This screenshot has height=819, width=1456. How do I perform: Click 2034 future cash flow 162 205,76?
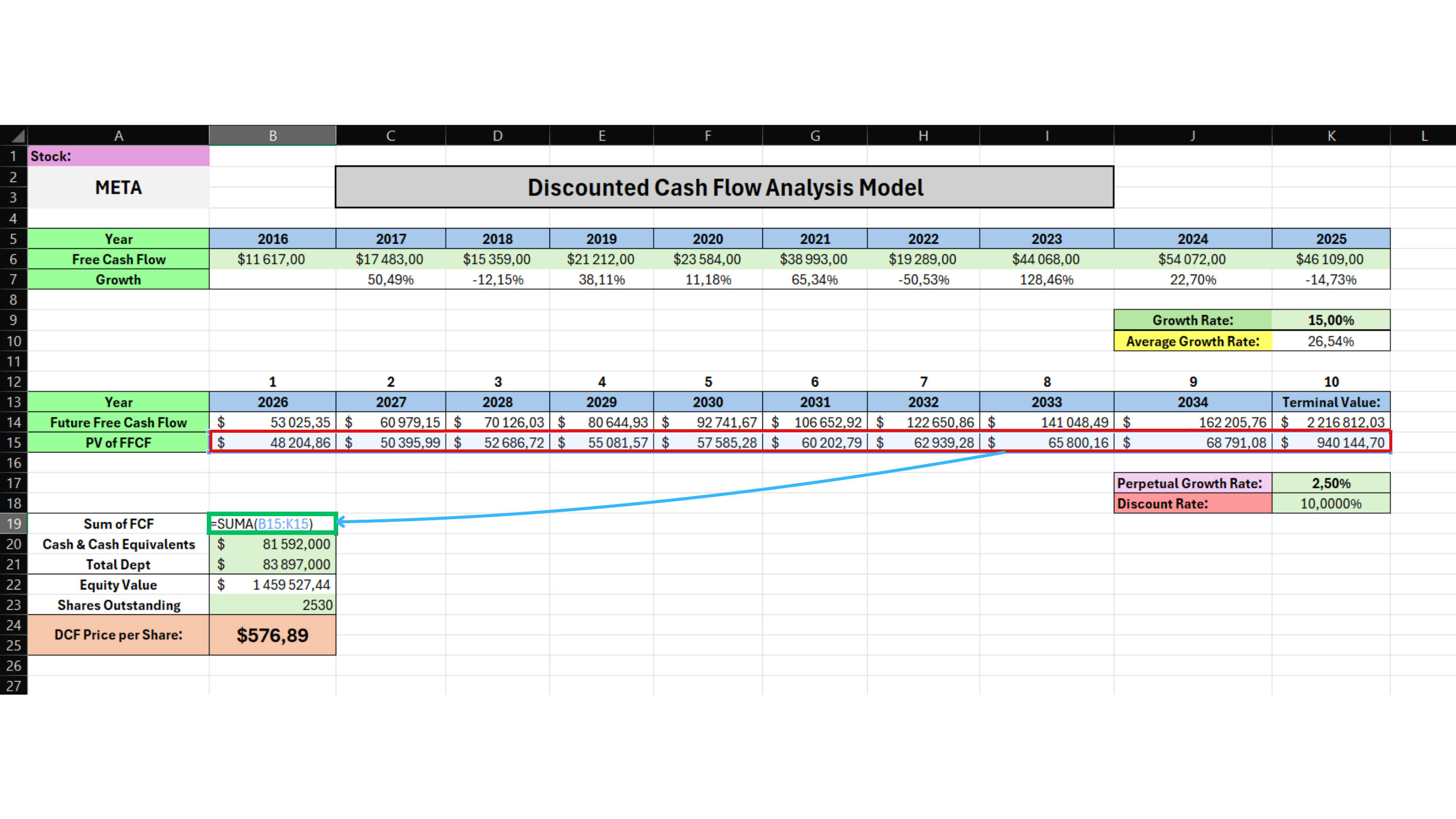[x=1193, y=422]
